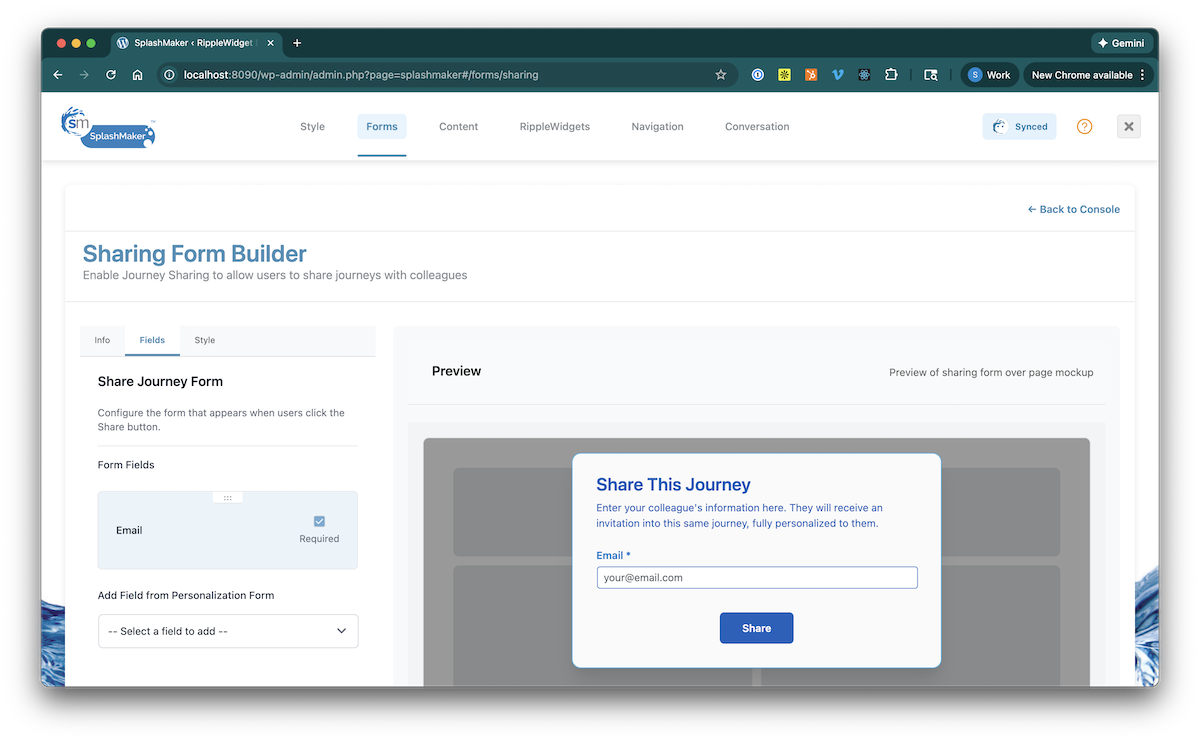This screenshot has width=1200, height=741.
Task: Expand the 'Select a field to add' dropdown
Action: pos(228,631)
